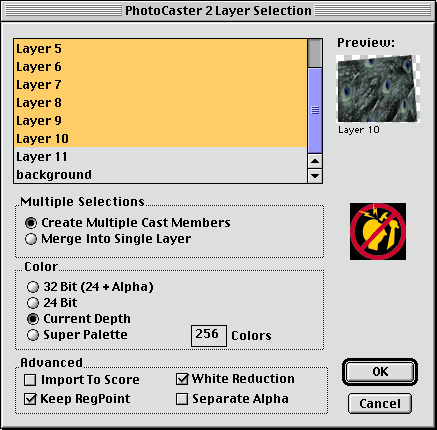Click the 256 Colors input field
This screenshot has width=437, height=430.
coord(209,336)
